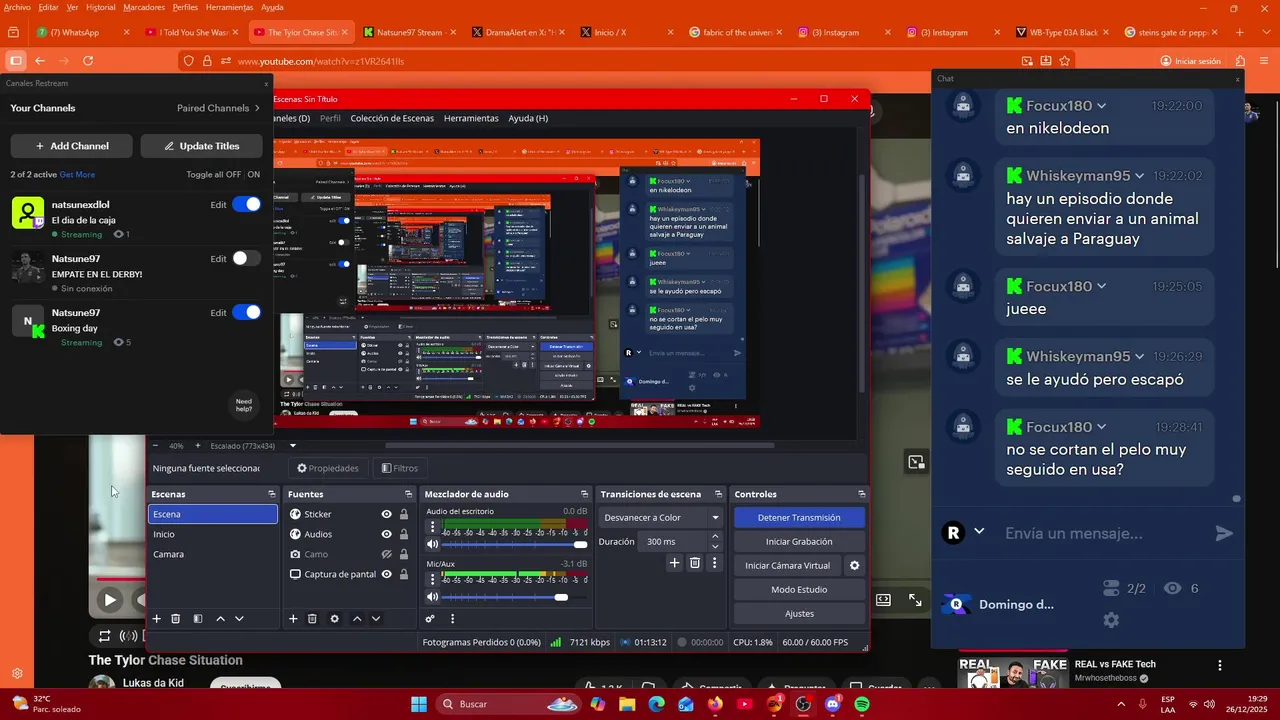Delete the selected scene with the Escenas trash icon

tap(176, 619)
